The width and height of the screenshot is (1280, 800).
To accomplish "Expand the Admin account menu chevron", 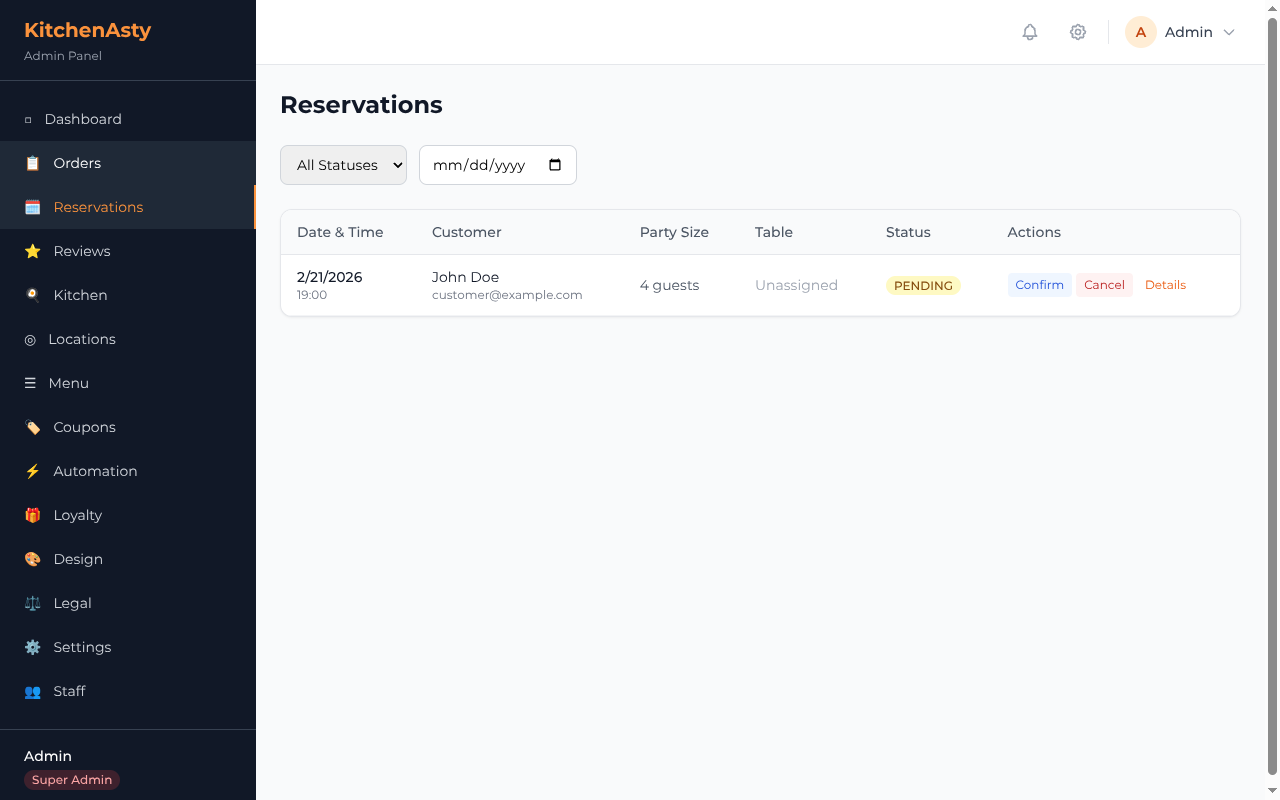I will pyautogui.click(x=1228, y=32).
